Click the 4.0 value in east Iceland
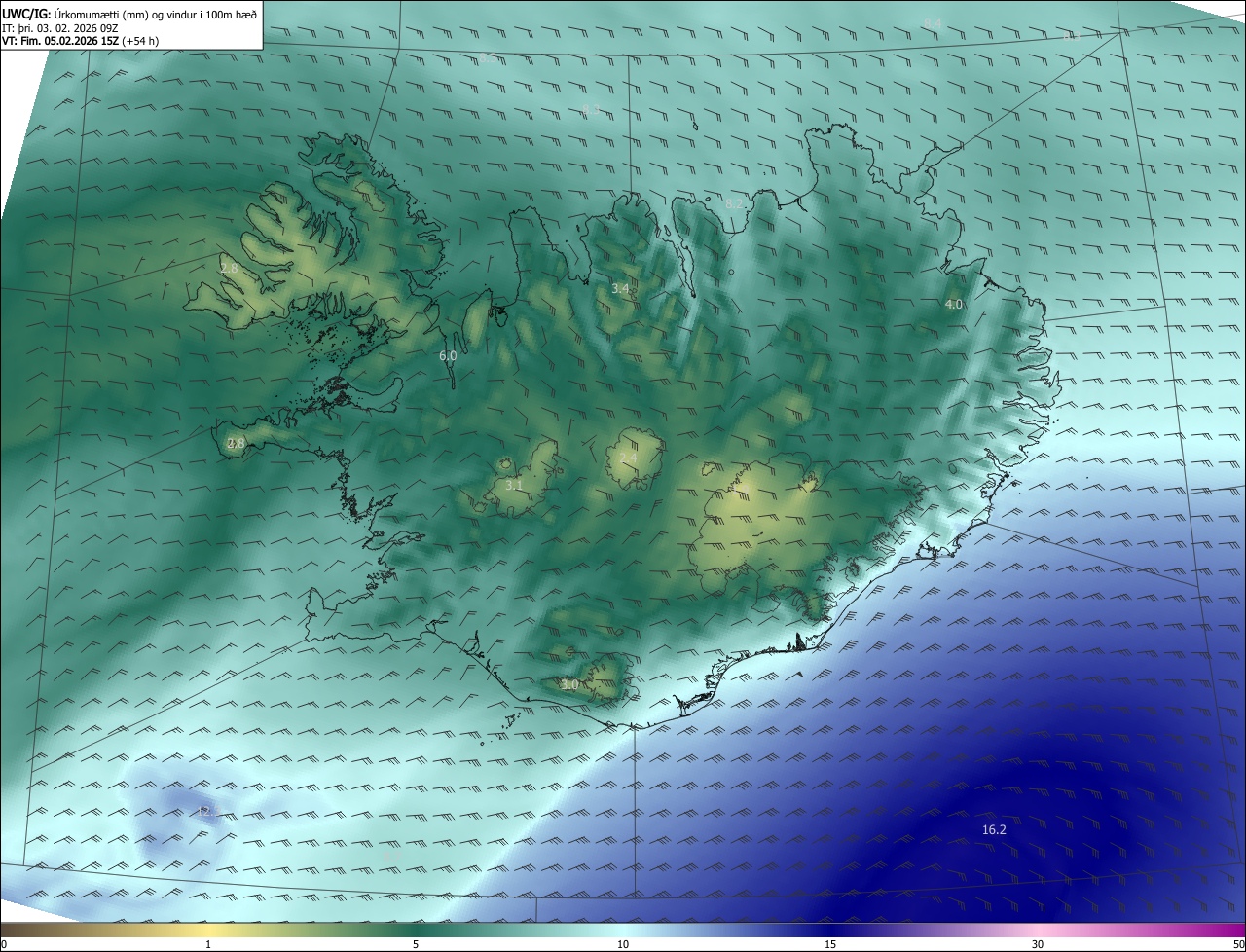The width and height of the screenshot is (1246, 952). pos(953,304)
